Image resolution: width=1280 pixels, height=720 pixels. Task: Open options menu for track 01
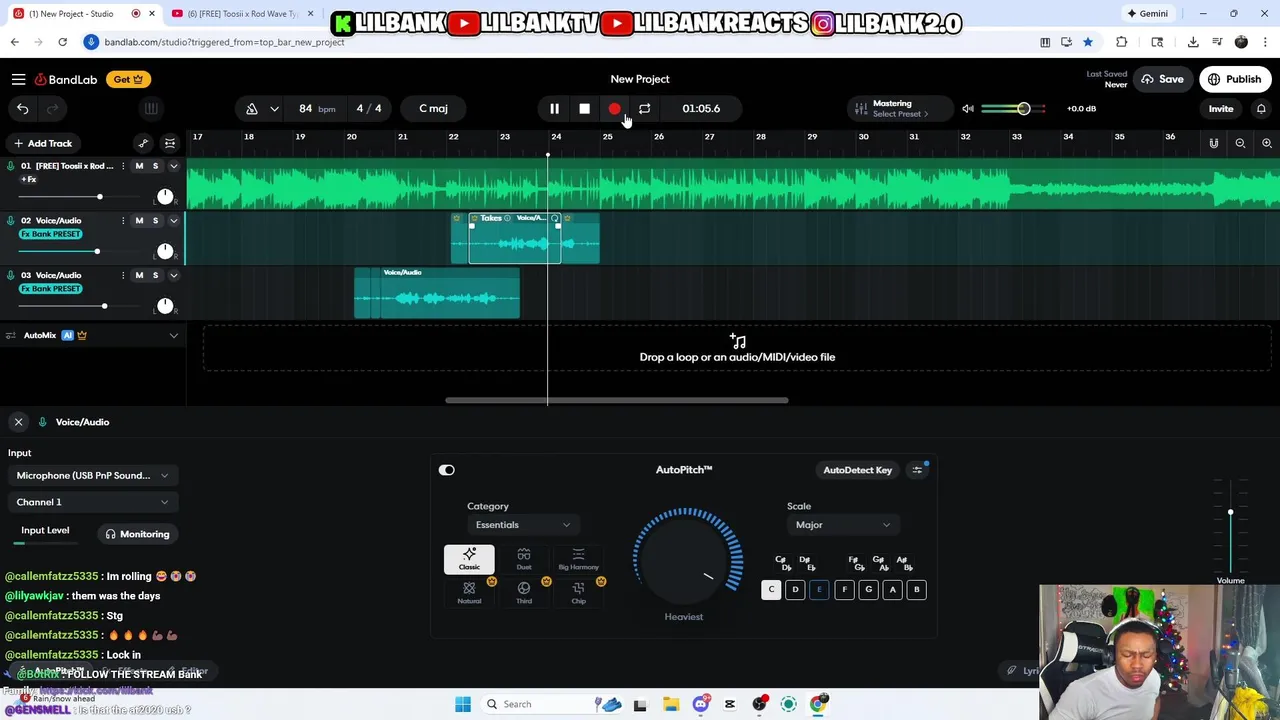click(123, 166)
